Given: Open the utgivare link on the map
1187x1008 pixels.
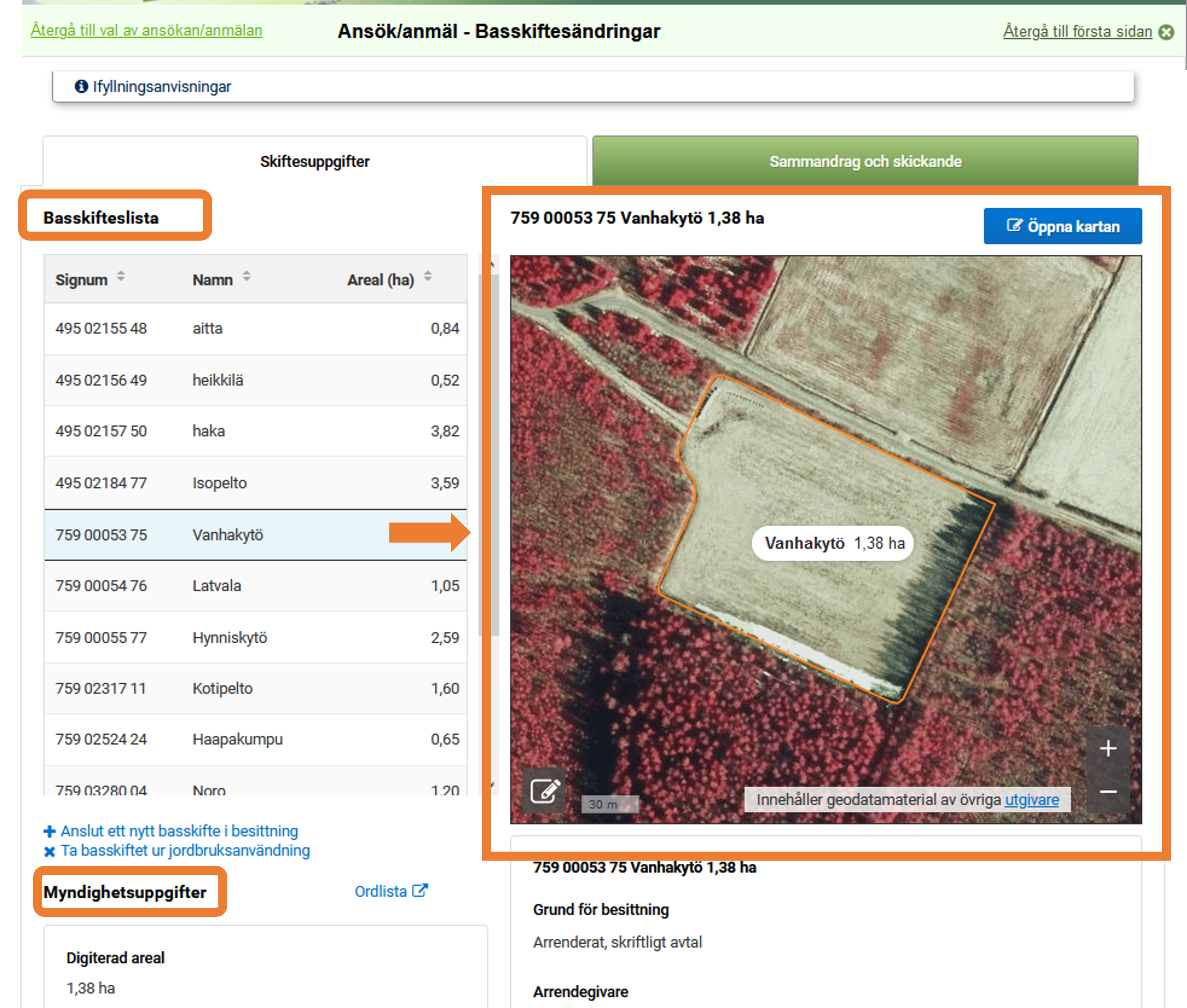Looking at the screenshot, I should click(x=1031, y=800).
